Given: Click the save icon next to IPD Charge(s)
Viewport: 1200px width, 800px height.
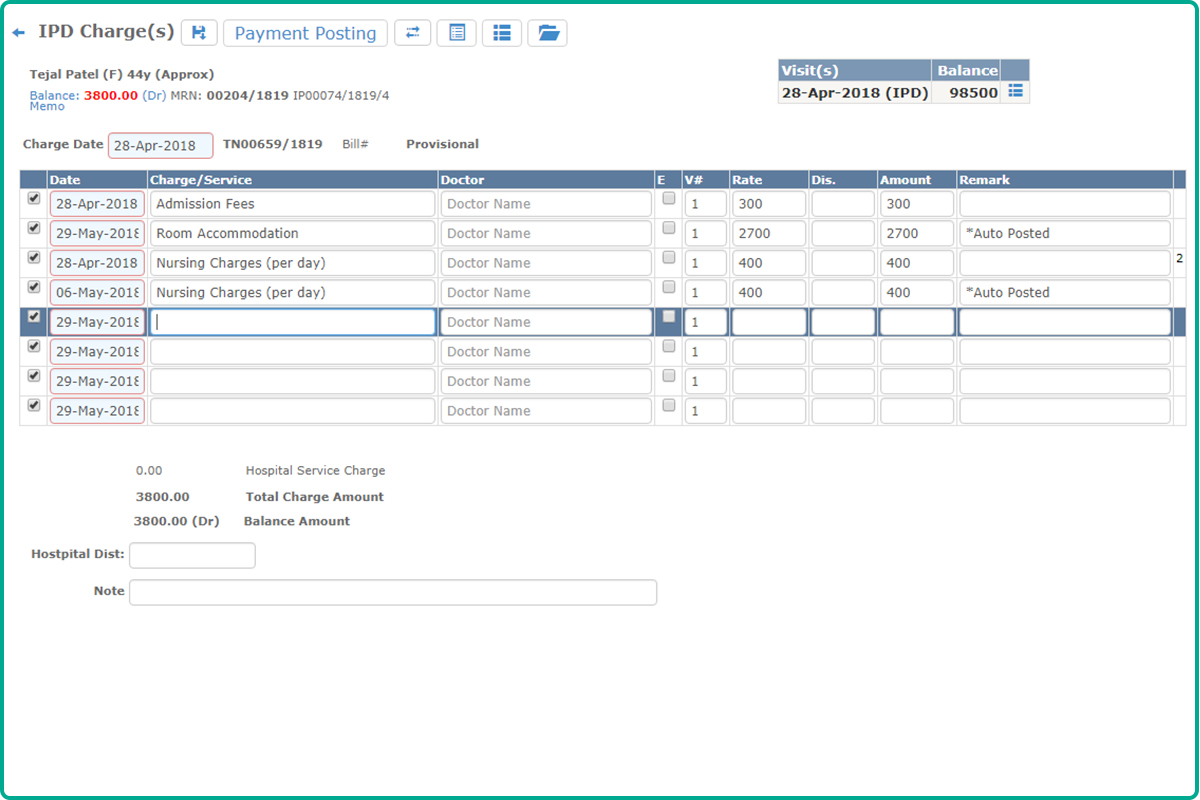Looking at the screenshot, I should [x=199, y=33].
